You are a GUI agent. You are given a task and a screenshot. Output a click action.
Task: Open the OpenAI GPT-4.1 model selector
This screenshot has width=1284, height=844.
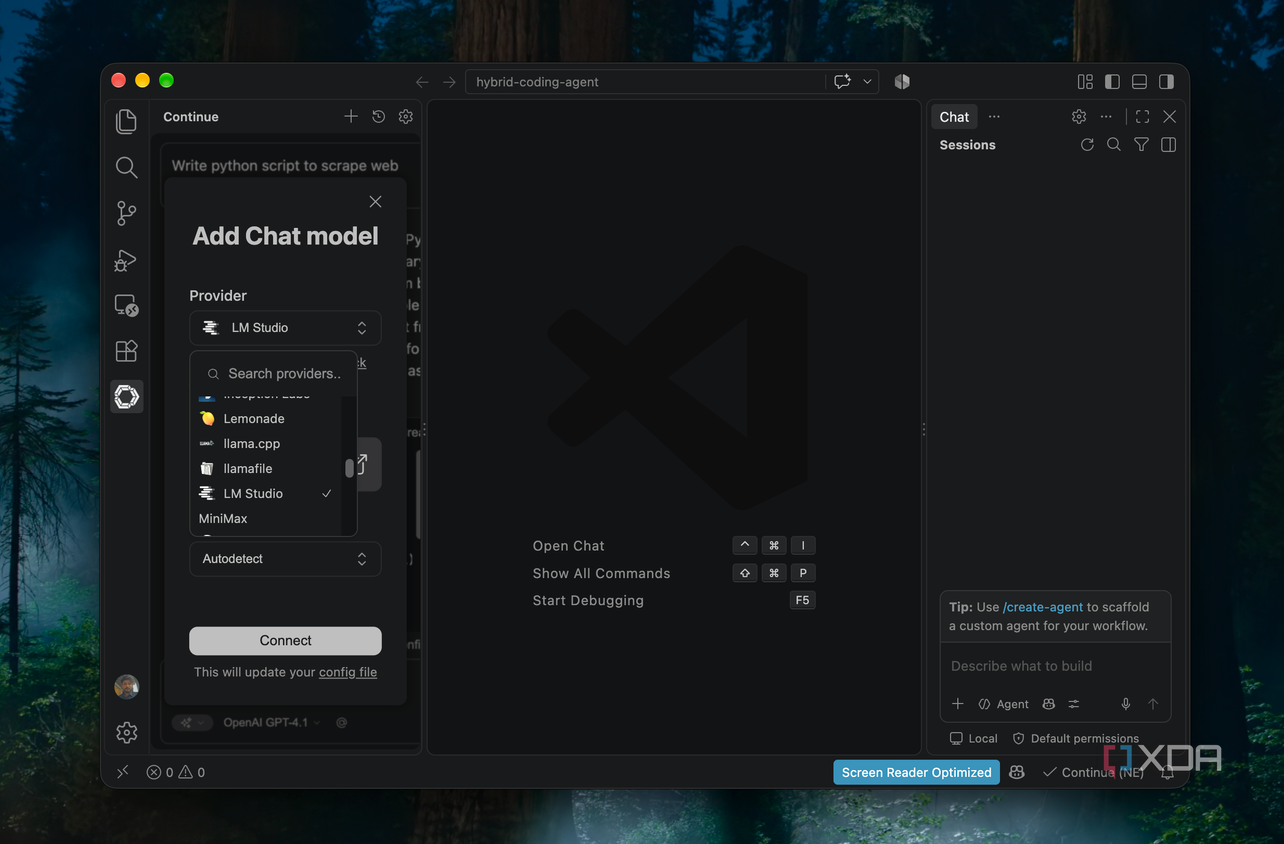click(272, 722)
